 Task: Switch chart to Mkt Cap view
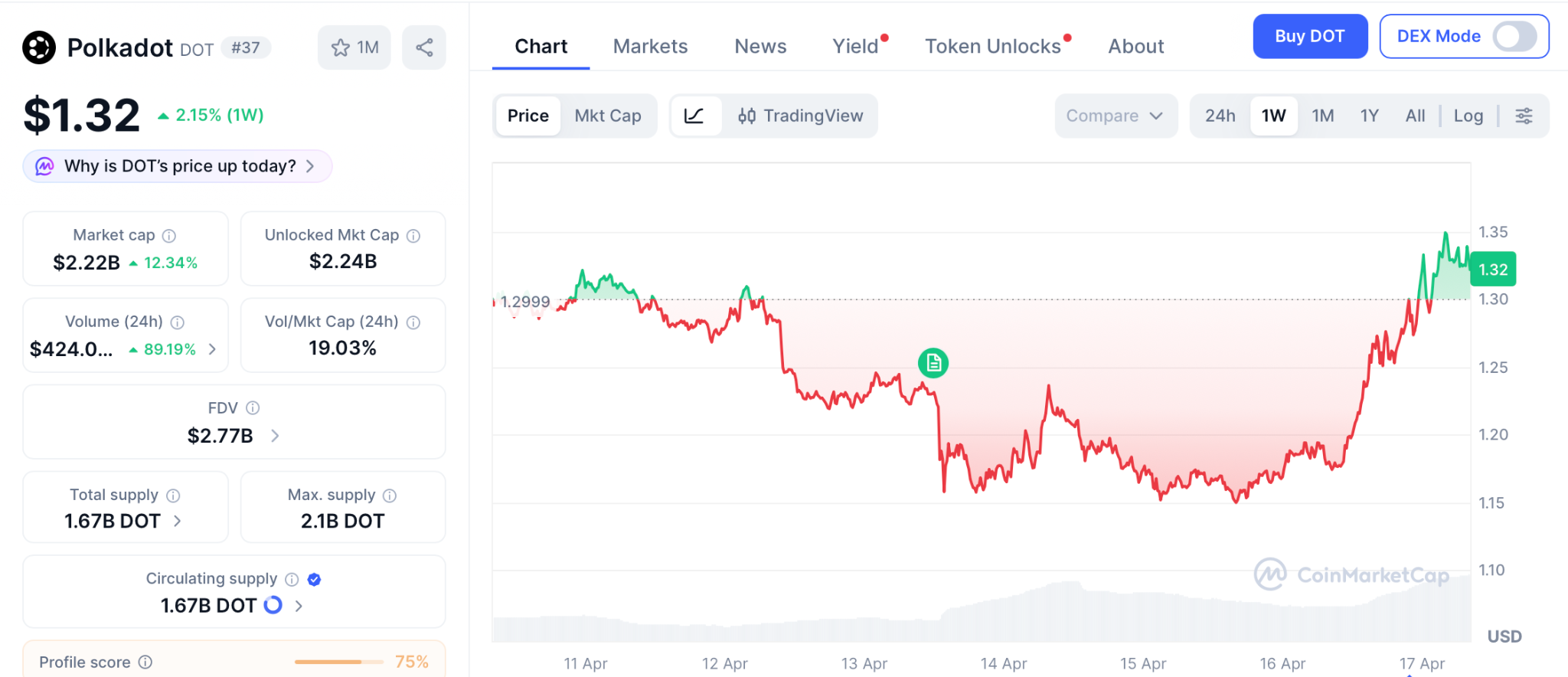point(607,116)
